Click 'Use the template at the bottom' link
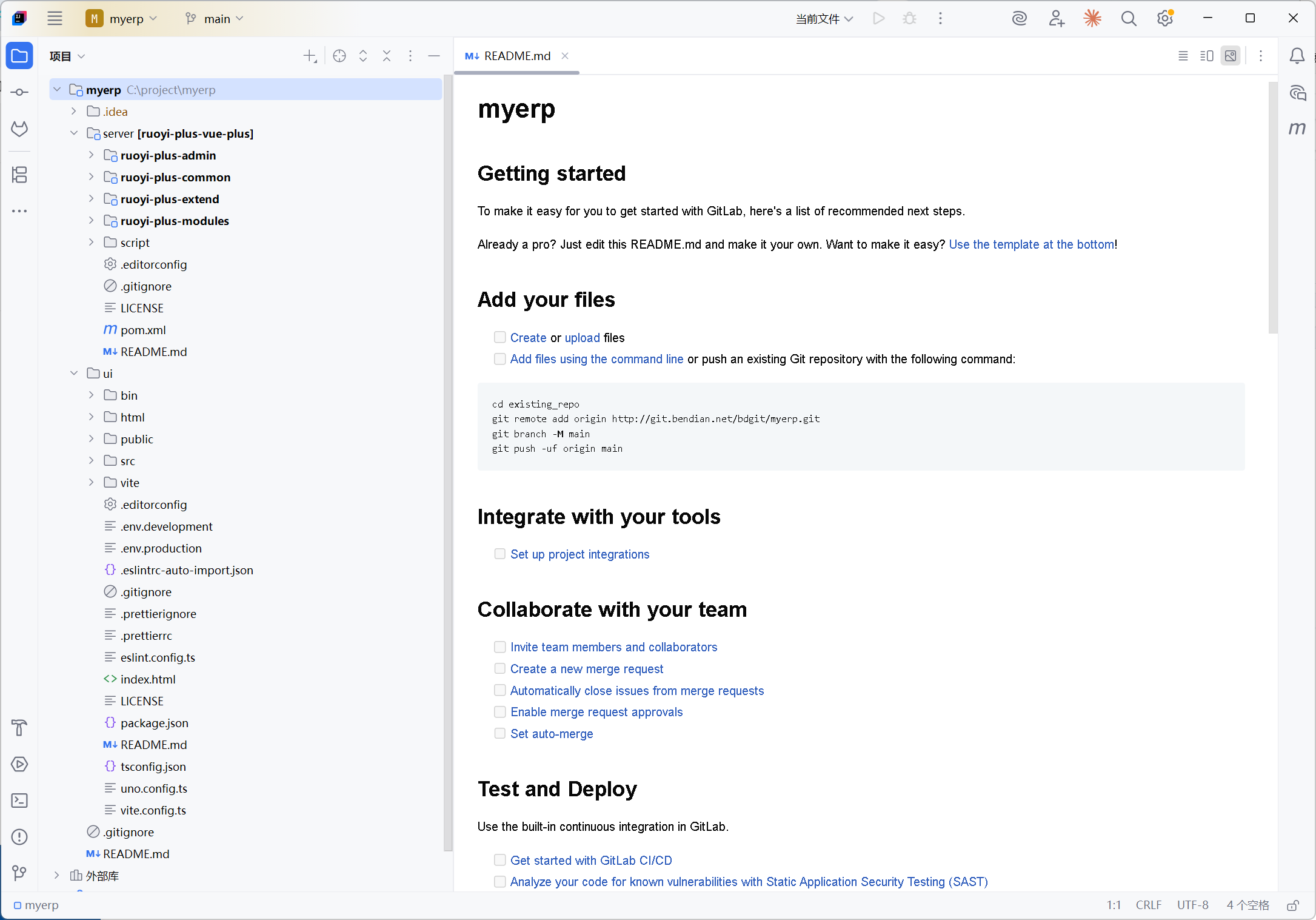 pyautogui.click(x=1031, y=244)
